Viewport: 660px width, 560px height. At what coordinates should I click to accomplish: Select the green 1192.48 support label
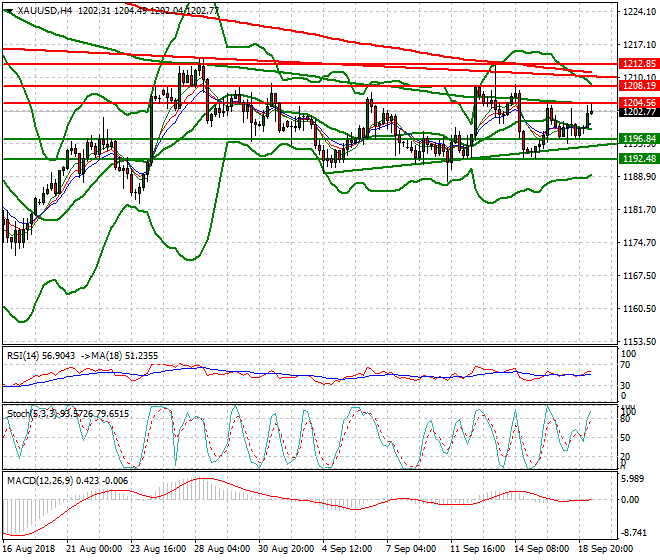639,159
